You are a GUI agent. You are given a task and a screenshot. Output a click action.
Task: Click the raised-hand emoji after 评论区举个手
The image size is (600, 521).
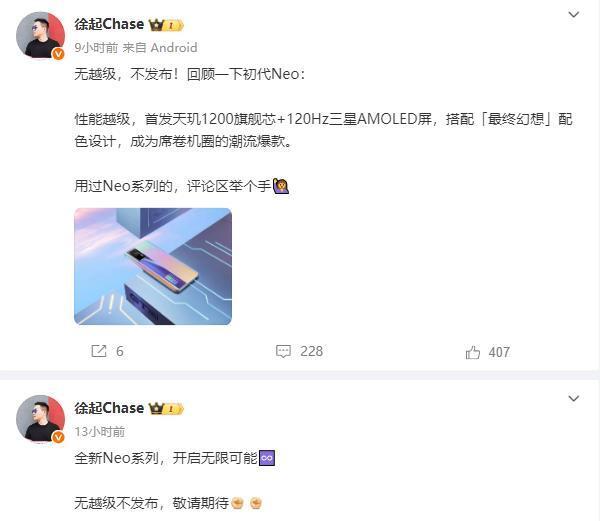click(281, 187)
